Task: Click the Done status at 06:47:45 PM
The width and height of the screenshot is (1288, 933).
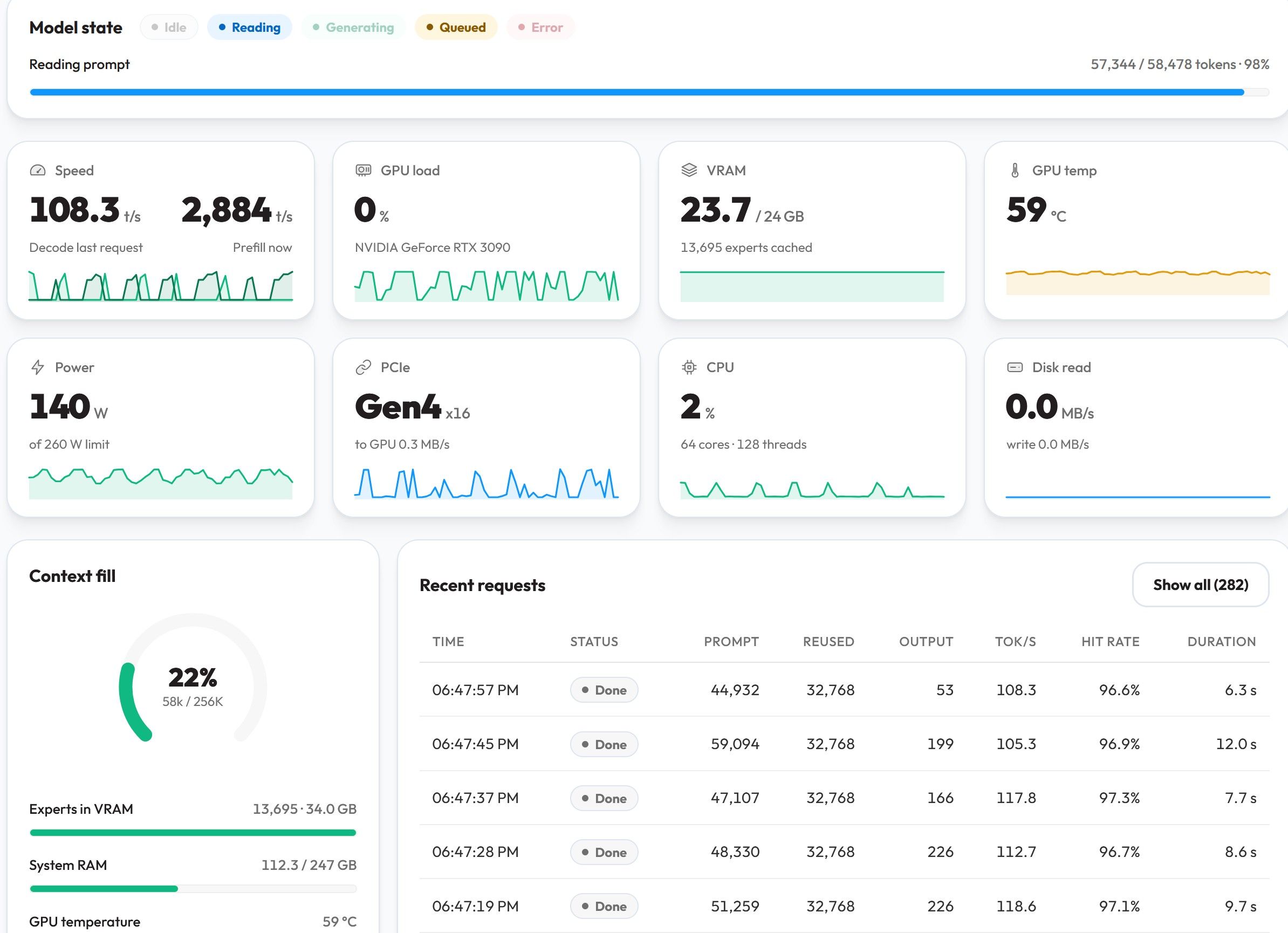Action: tap(604, 744)
